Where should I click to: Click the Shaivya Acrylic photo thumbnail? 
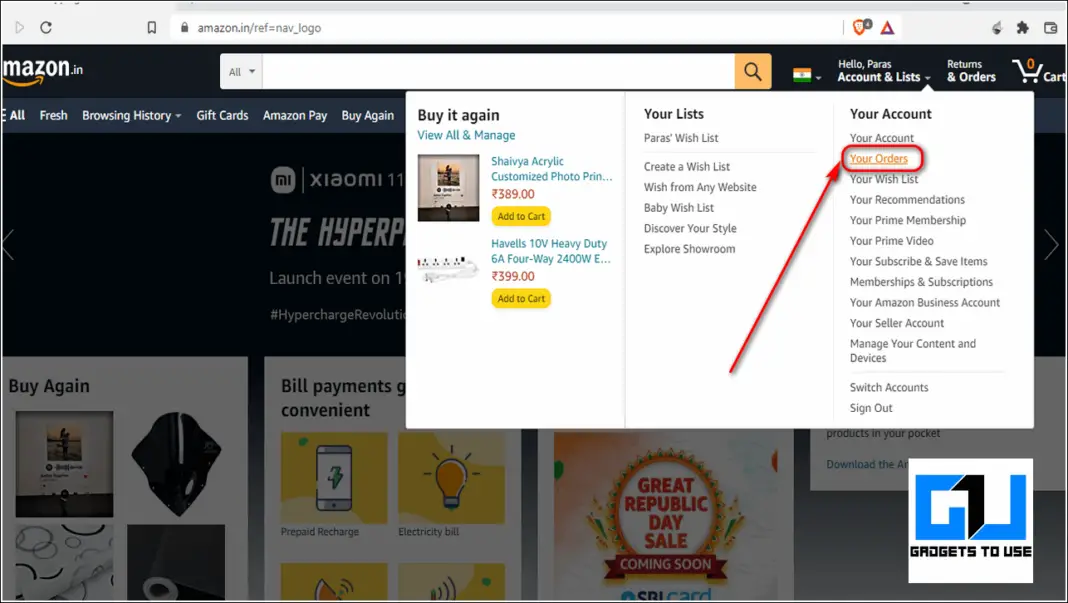[x=448, y=187]
